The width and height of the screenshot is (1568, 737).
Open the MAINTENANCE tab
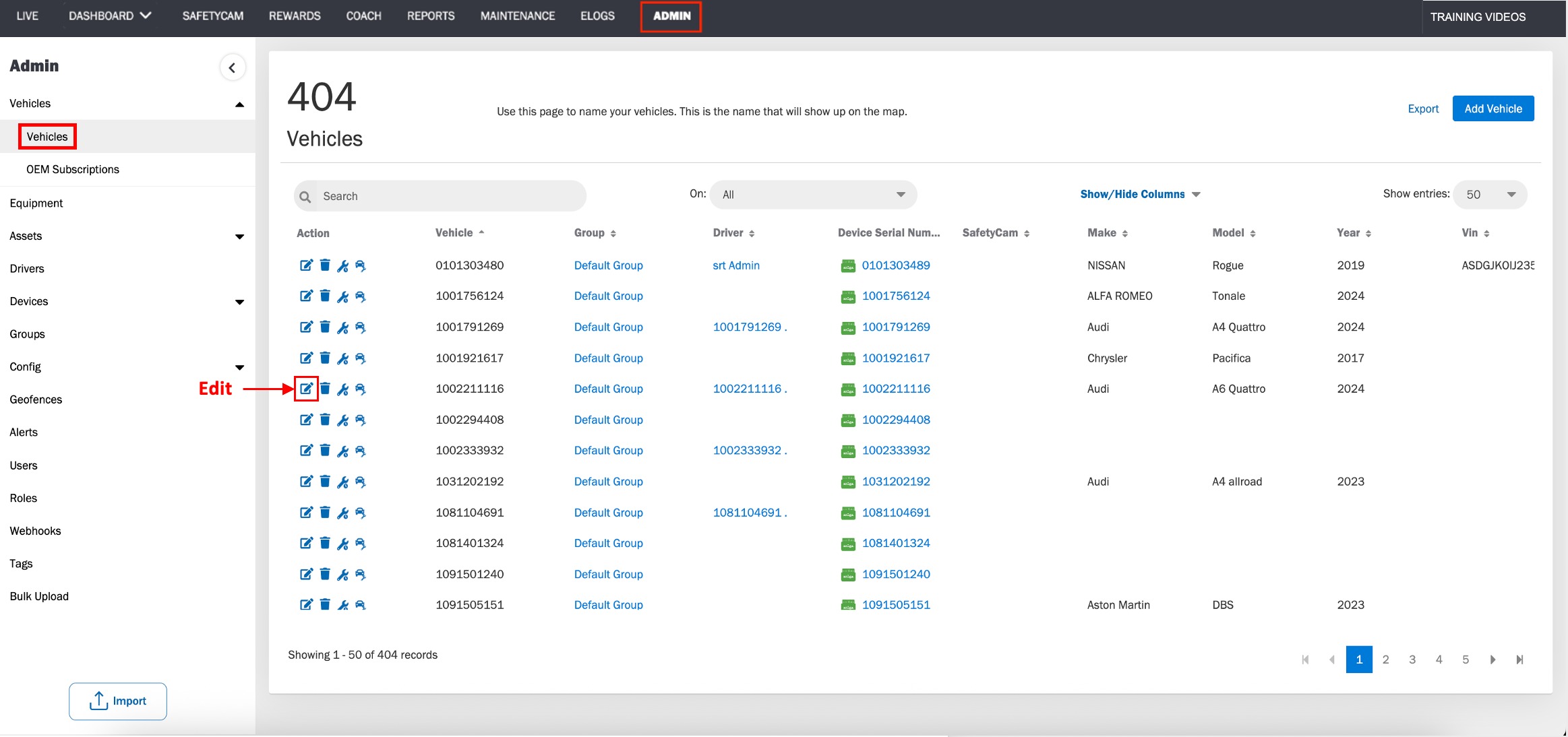(x=518, y=15)
